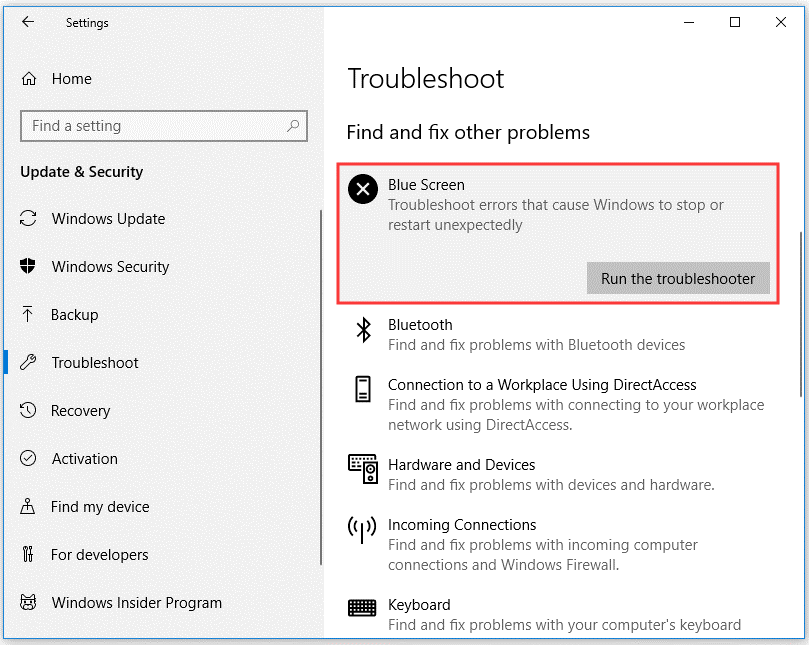The image size is (809, 645).
Task: Open Windows Insider Program section
Action: (x=137, y=603)
